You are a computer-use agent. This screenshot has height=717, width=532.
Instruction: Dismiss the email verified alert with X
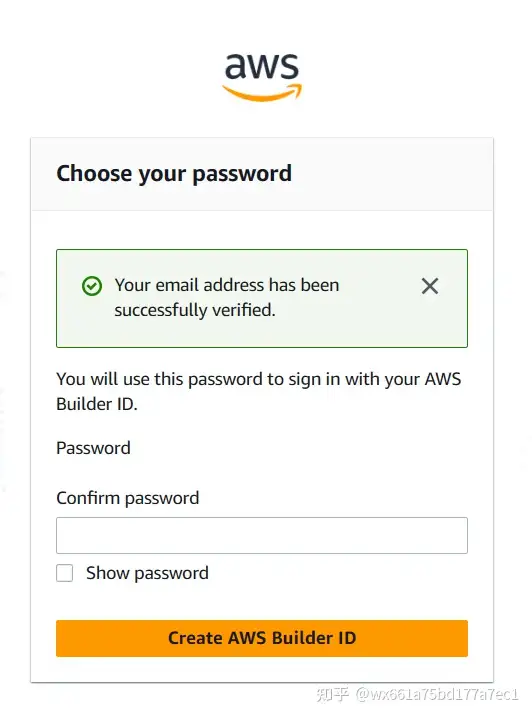click(x=430, y=286)
